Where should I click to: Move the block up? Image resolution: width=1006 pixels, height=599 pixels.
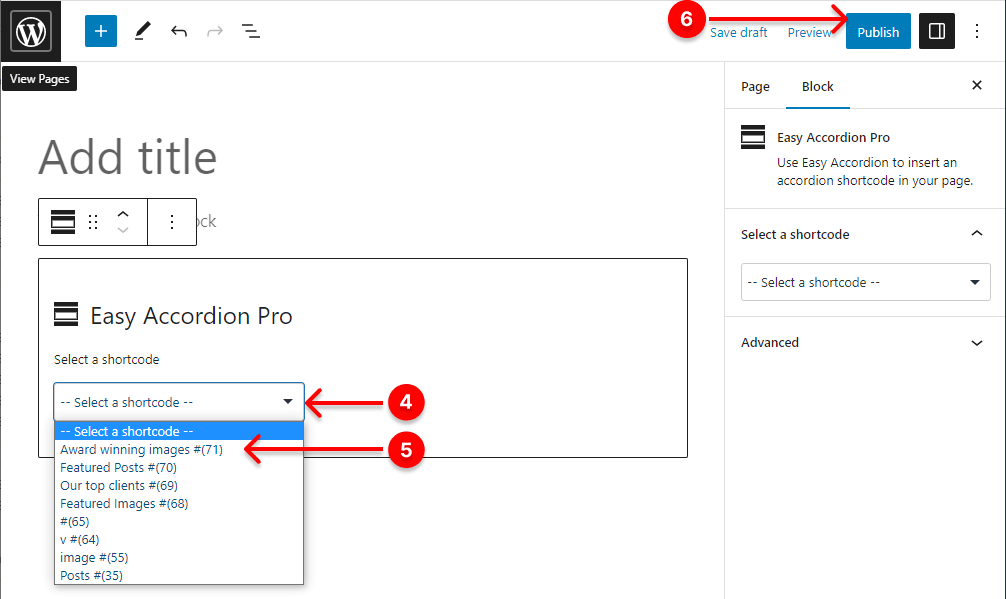[123, 214]
